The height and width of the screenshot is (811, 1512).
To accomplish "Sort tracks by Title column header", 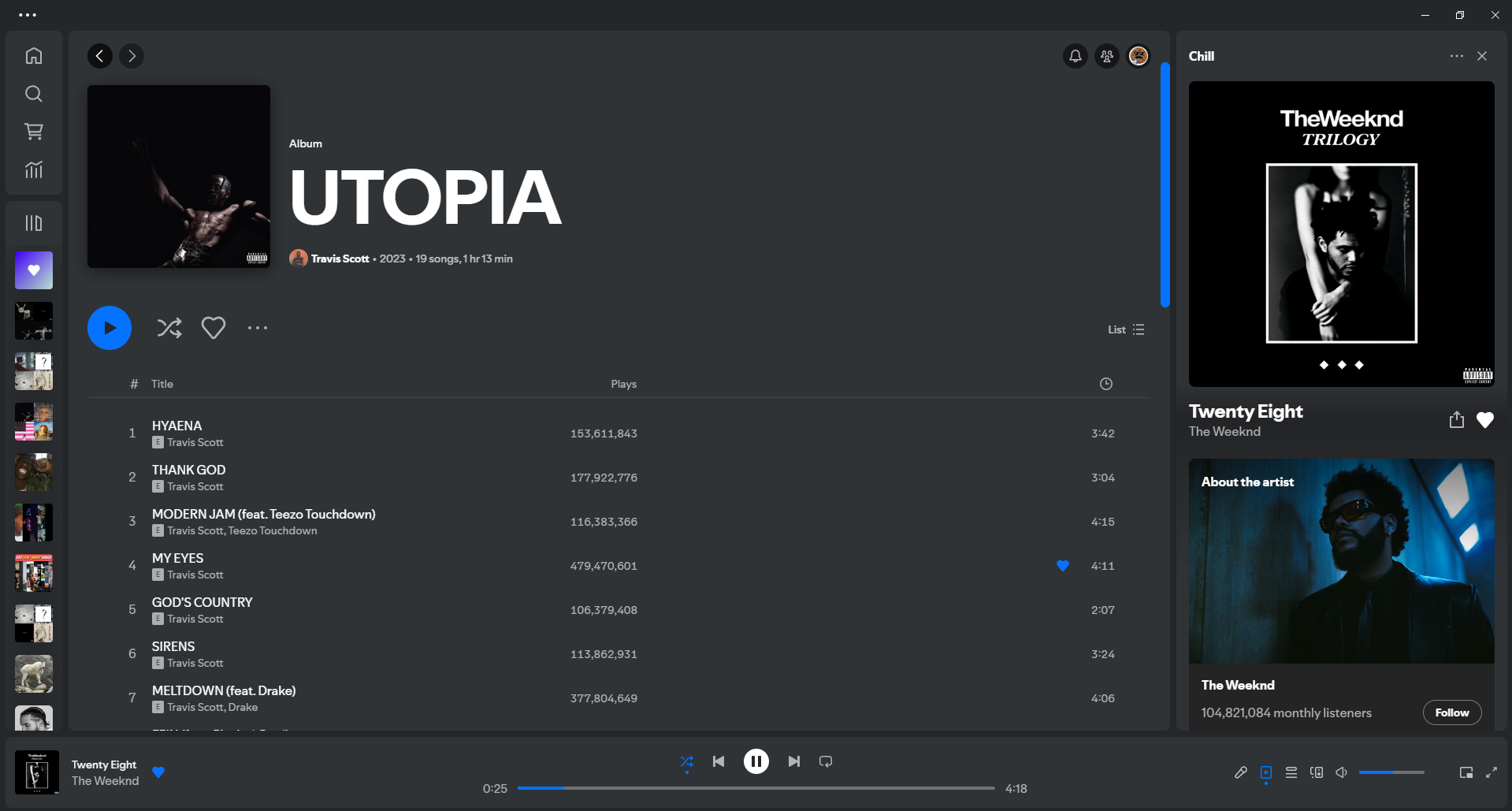I will coord(162,384).
